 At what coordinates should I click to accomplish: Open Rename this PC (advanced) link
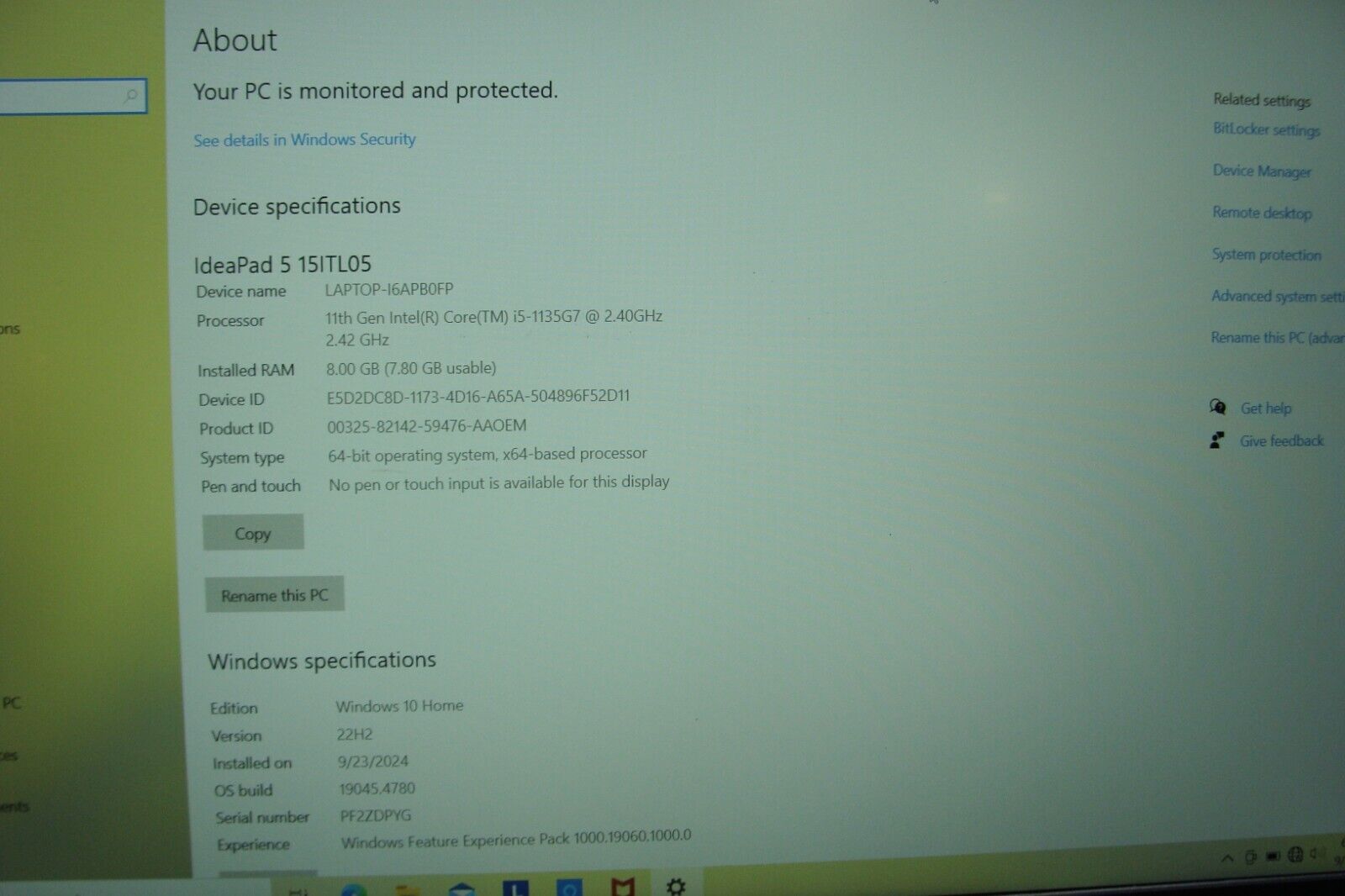click(x=1277, y=337)
